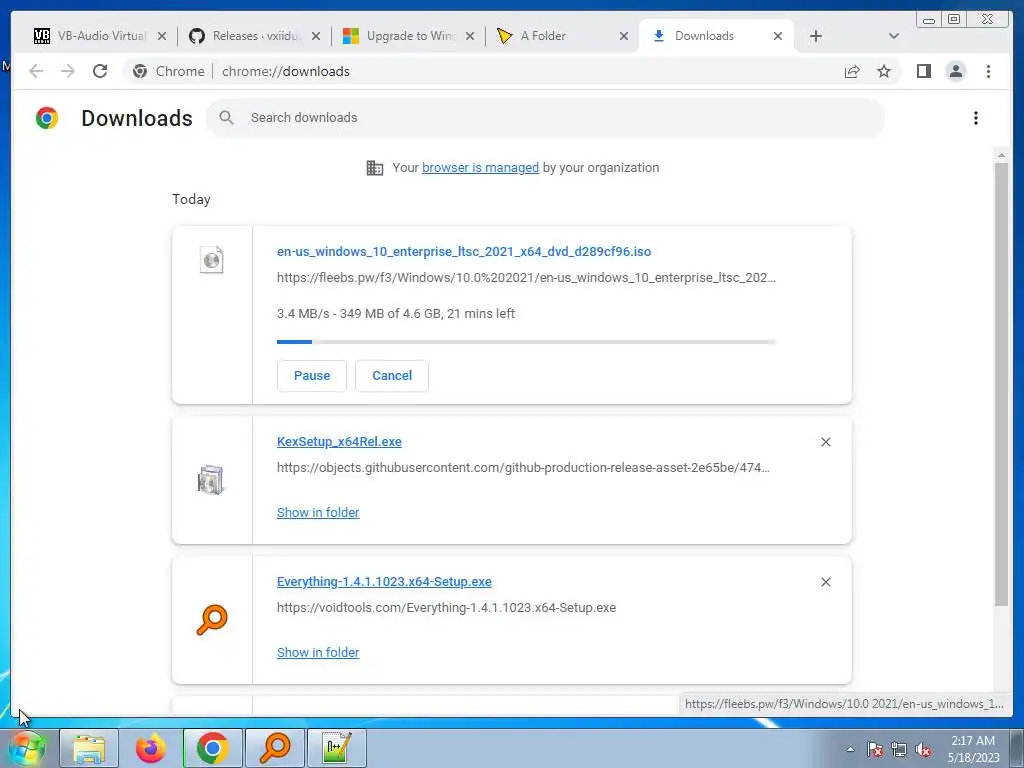
Task: Click the 3.4 MB/s download status text
Action: (x=396, y=313)
